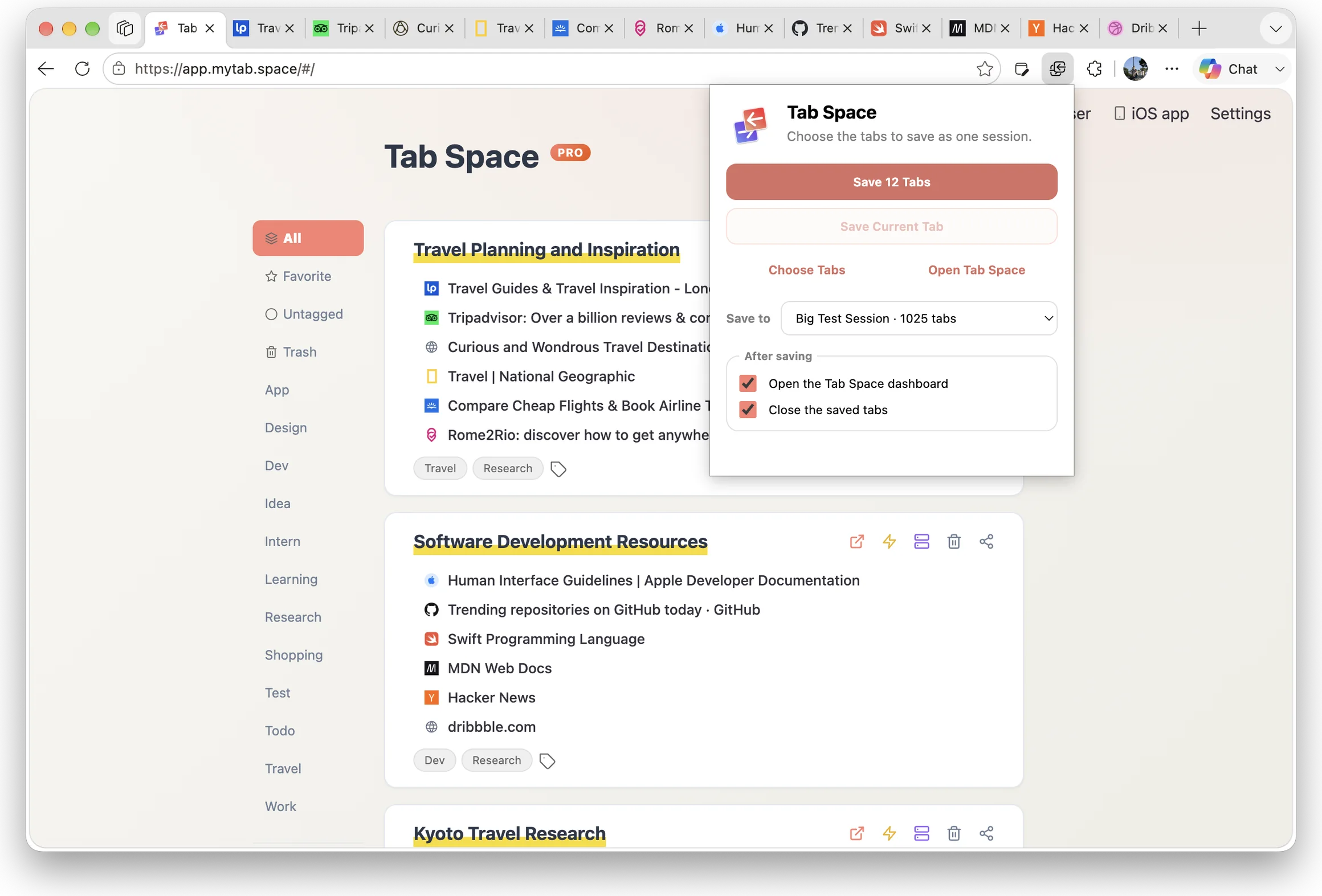Add tag icon in Travel Planning card

[558, 469]
